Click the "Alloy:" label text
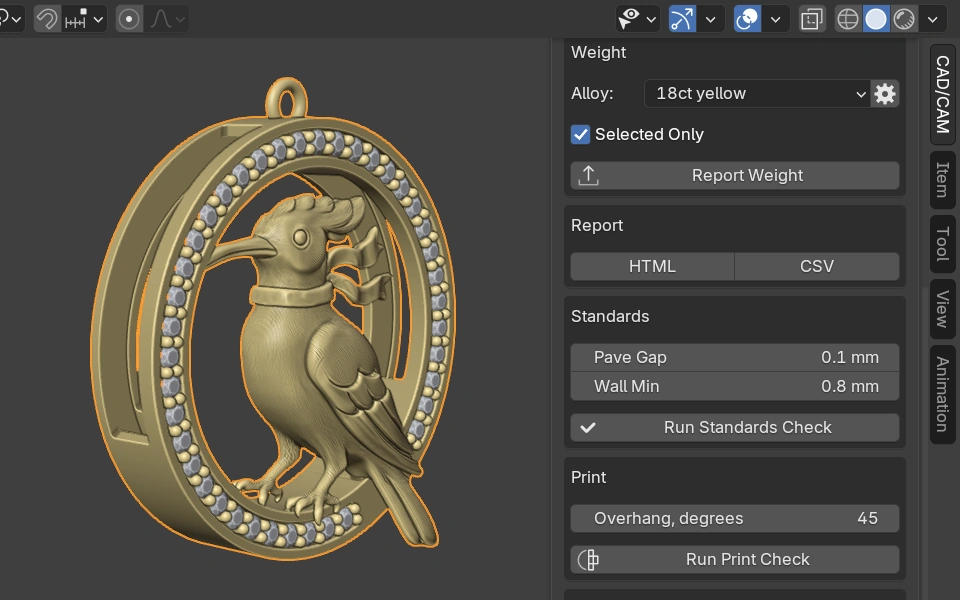The image size is (960, 600). [592, 94]
